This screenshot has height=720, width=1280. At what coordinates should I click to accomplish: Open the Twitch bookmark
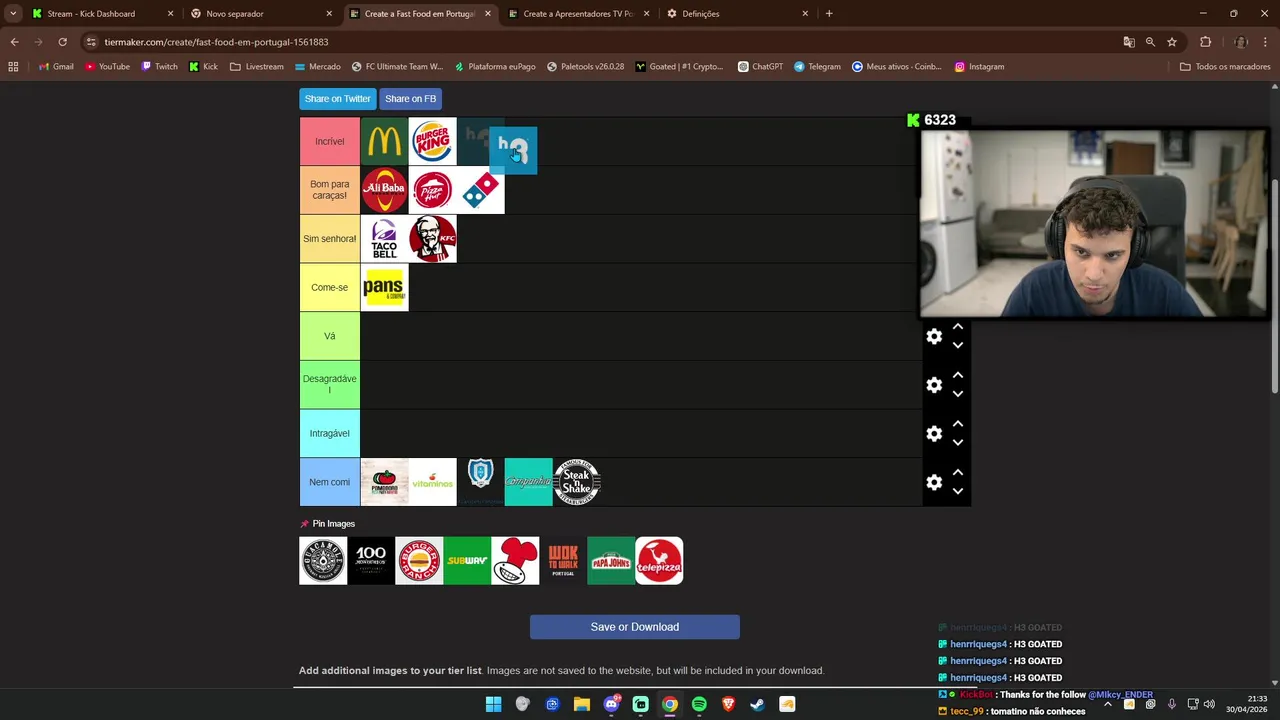tap(159, 67)
